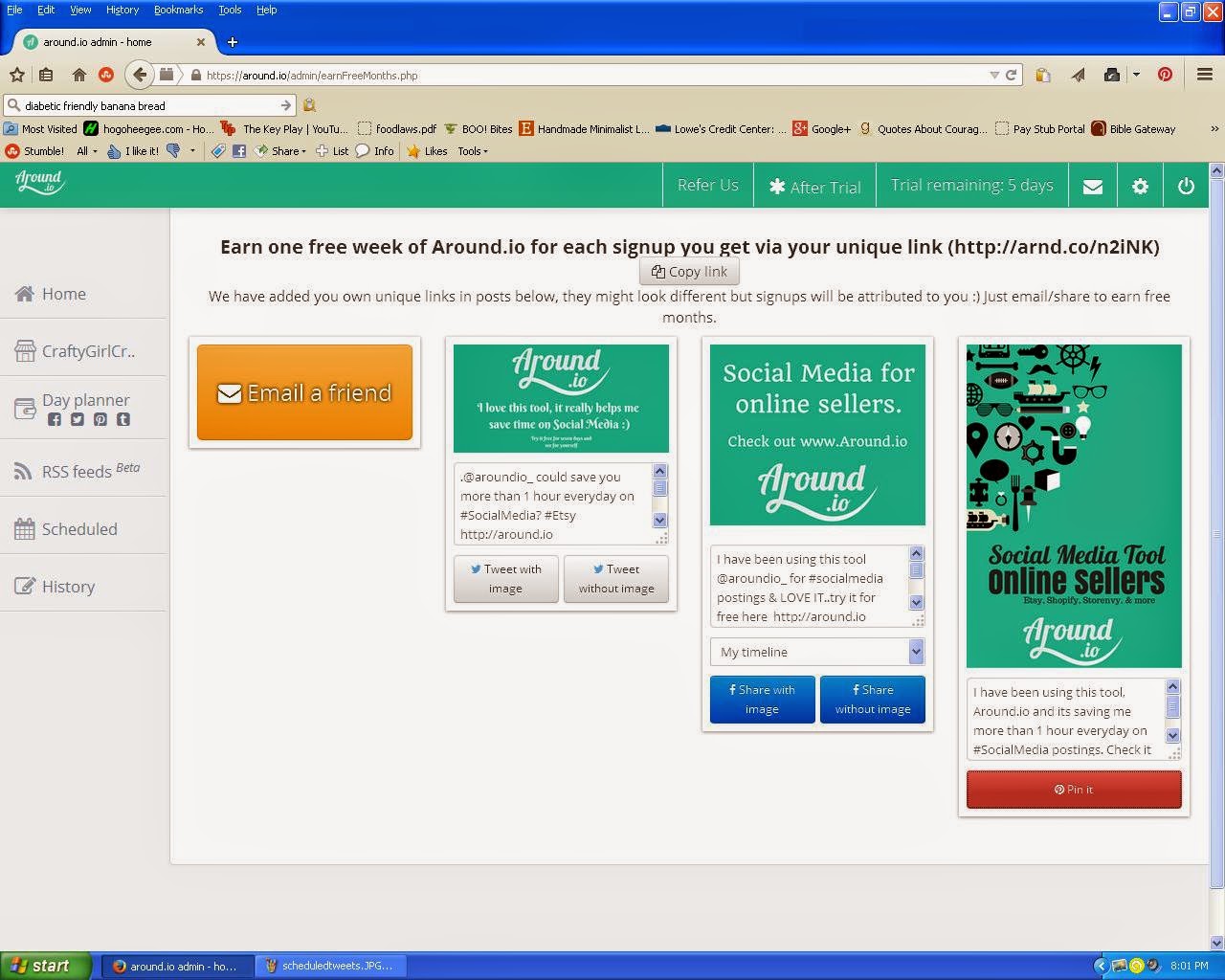Click the power logout icon
Image resolution: width=1225 pixels, height=980 pixels.
[x=1186, y=187]
